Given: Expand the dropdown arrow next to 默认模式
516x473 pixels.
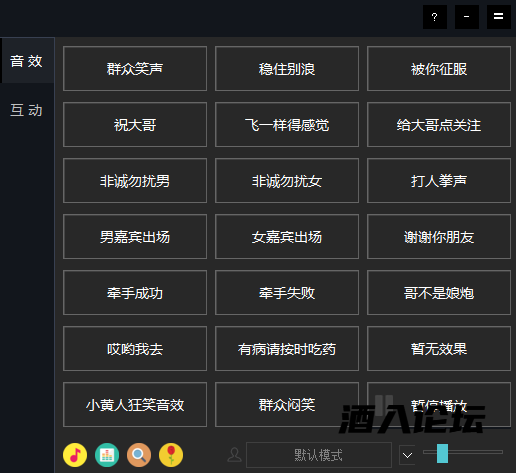Looking at the screenshot, I should (407, 455).
